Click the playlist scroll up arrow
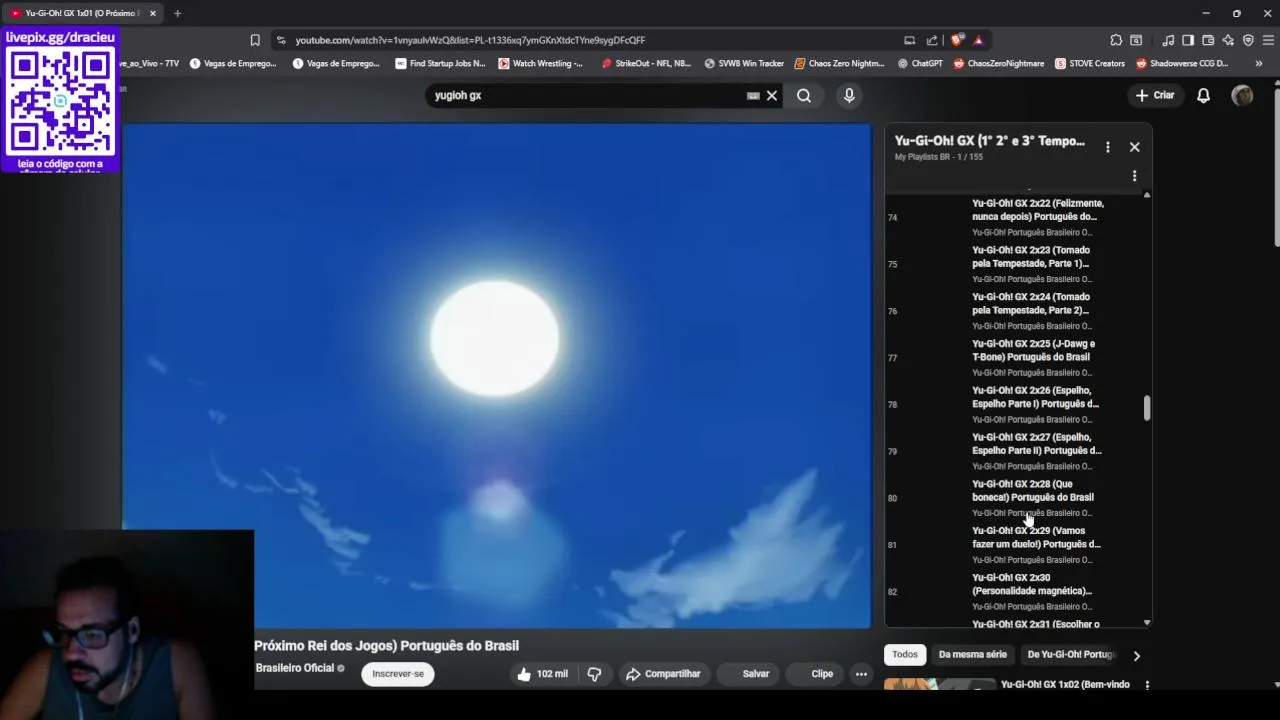The width and height of the screenshot is (1280, 720). click(x=1147, y=194)
